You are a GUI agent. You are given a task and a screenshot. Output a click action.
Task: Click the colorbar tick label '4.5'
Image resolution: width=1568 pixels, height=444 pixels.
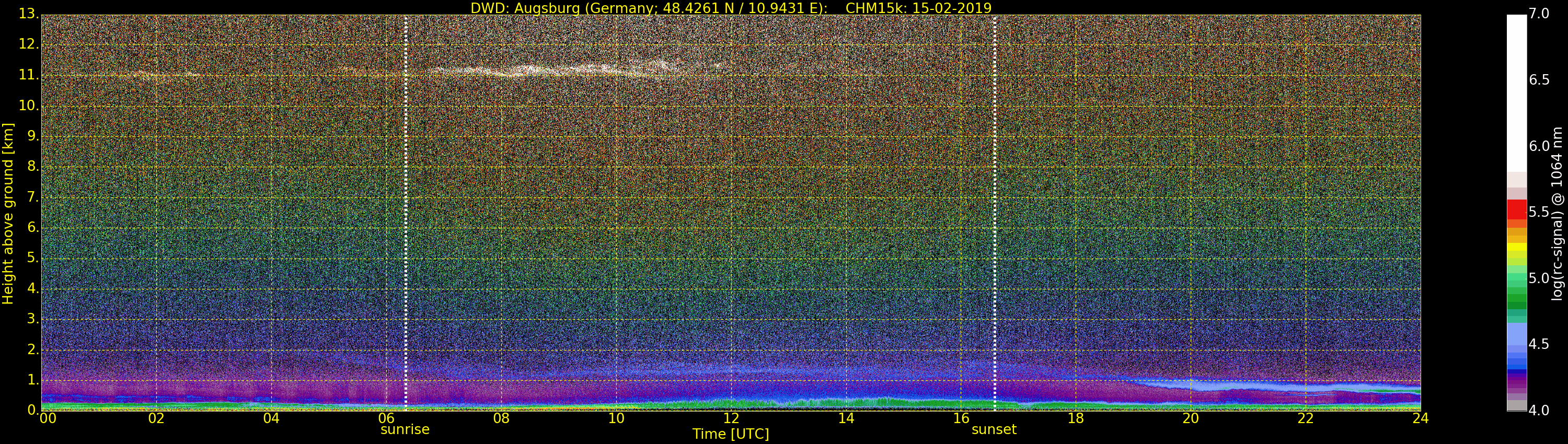click(x=1539, y=344)
